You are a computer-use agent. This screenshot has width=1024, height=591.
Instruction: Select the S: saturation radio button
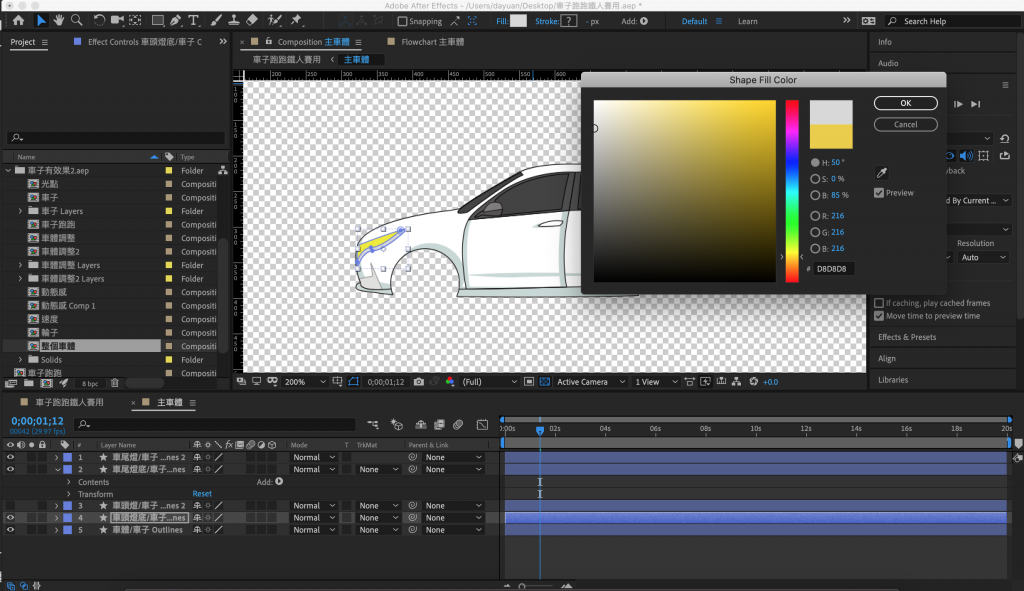point(815,179)
